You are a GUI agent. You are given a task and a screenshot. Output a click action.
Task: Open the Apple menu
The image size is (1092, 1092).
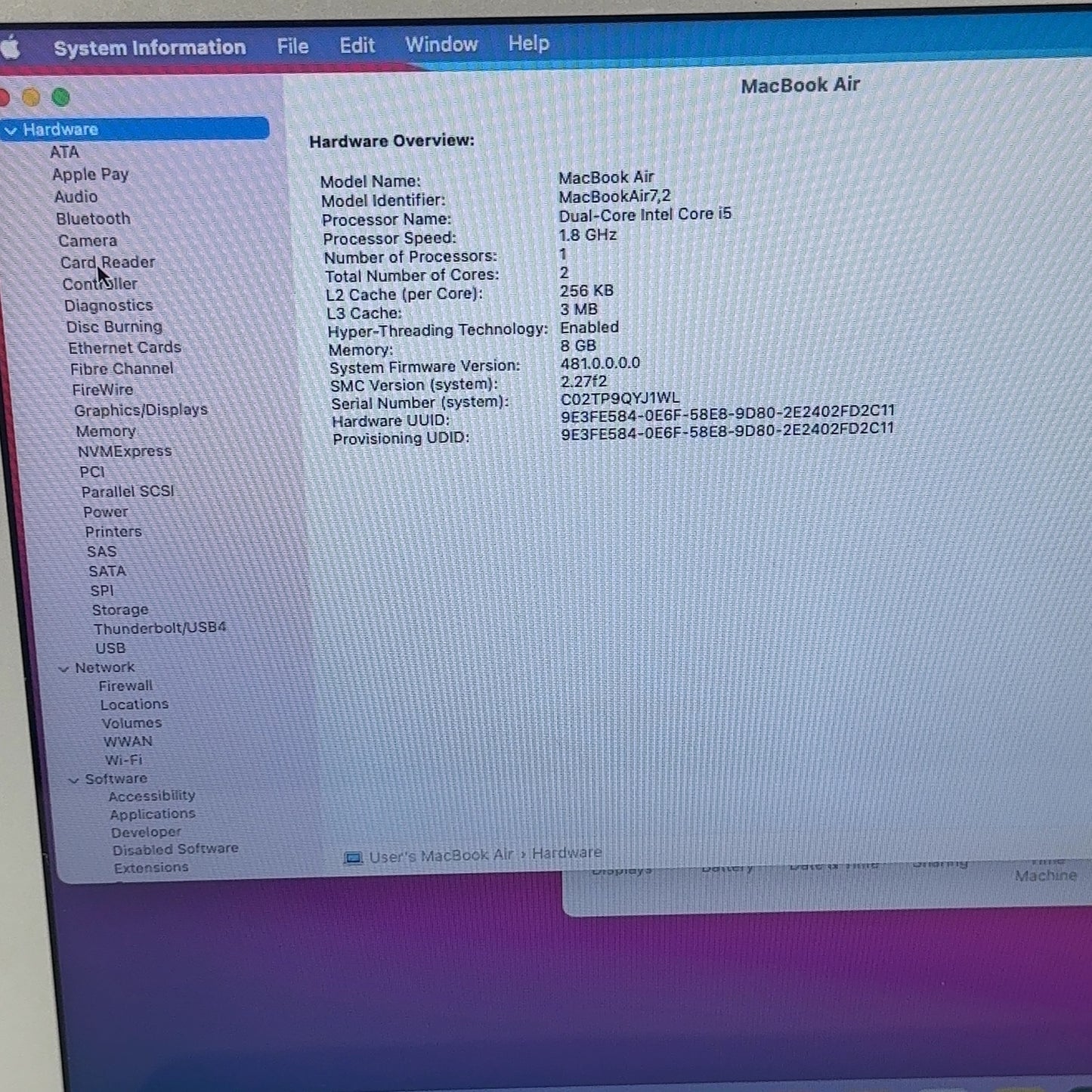point(10,48)
